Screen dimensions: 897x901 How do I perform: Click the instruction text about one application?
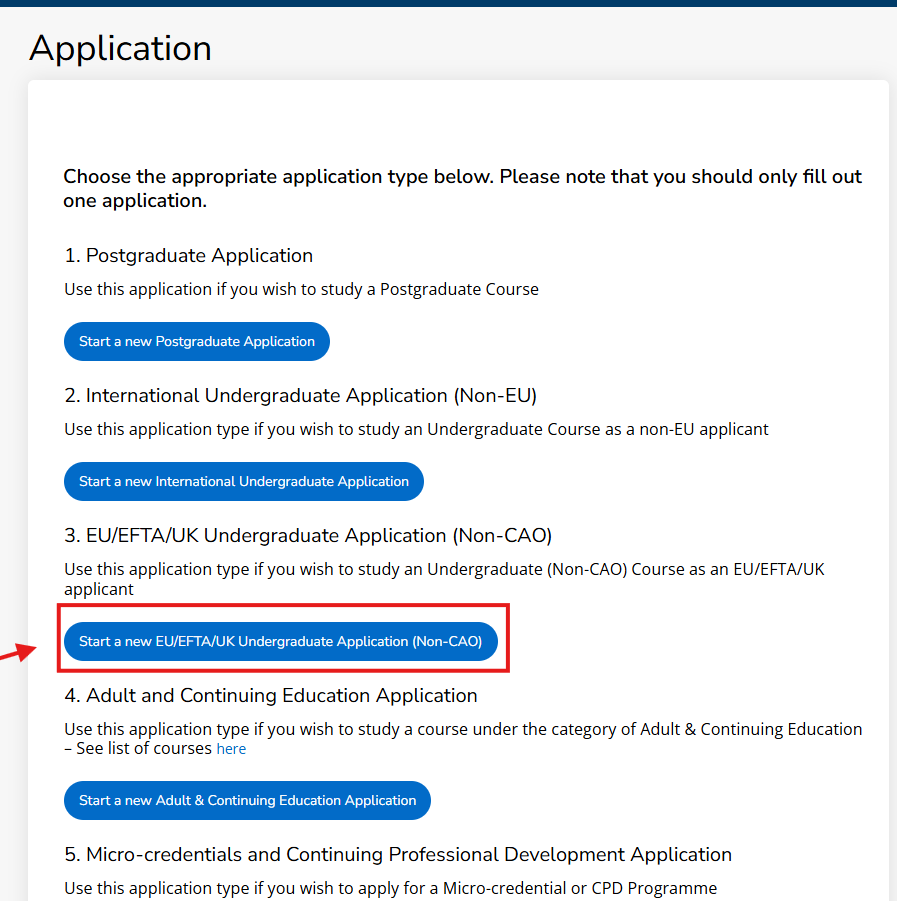(462, 189)
